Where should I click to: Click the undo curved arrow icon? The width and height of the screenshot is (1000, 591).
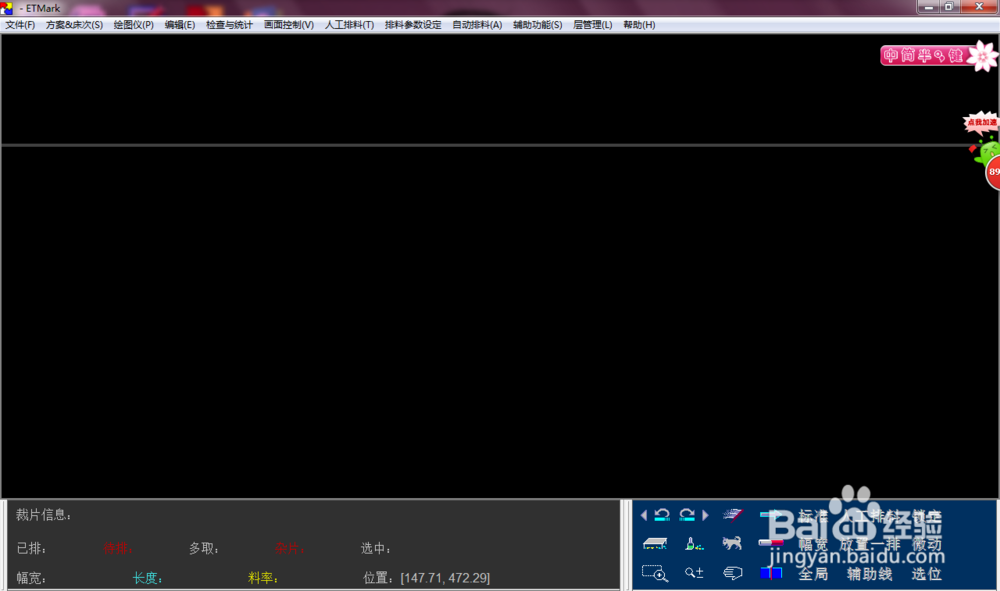click(x=661, y=515)
